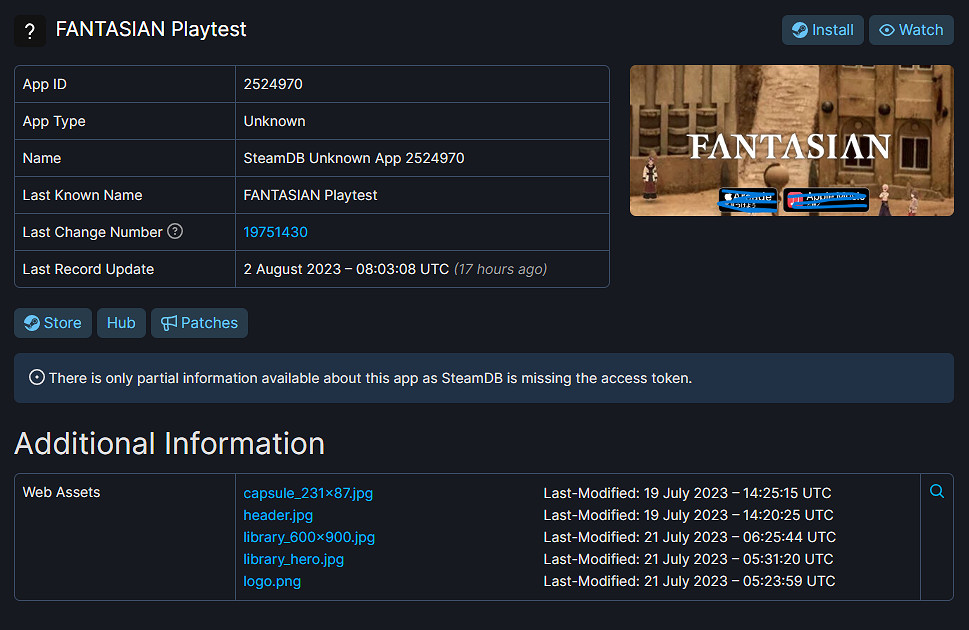
Task: Click the FANTASIAN header image
Action: coord(791,141)
